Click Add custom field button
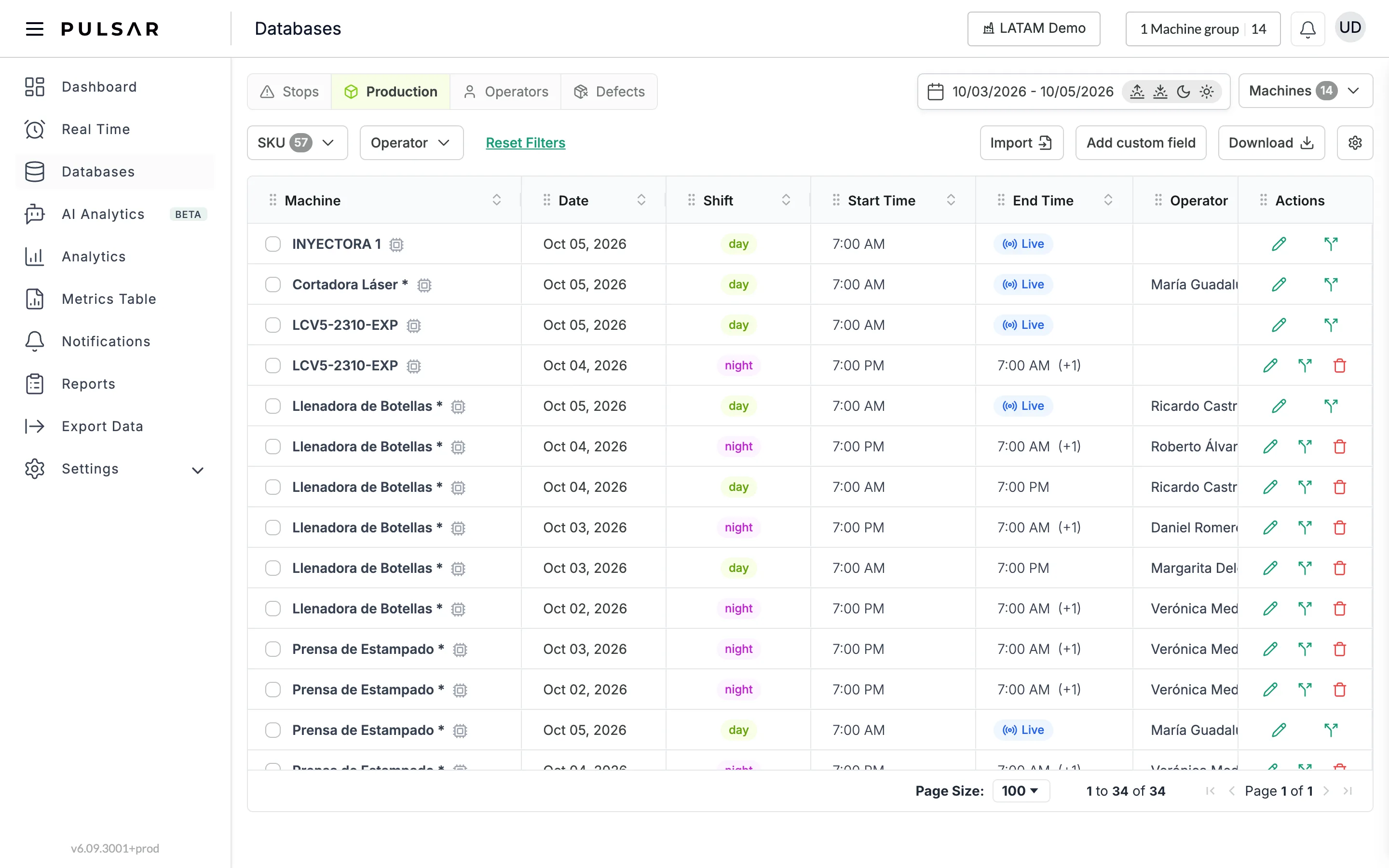The width and height of the screenshot is (1389, 868). click(1141, 142)
